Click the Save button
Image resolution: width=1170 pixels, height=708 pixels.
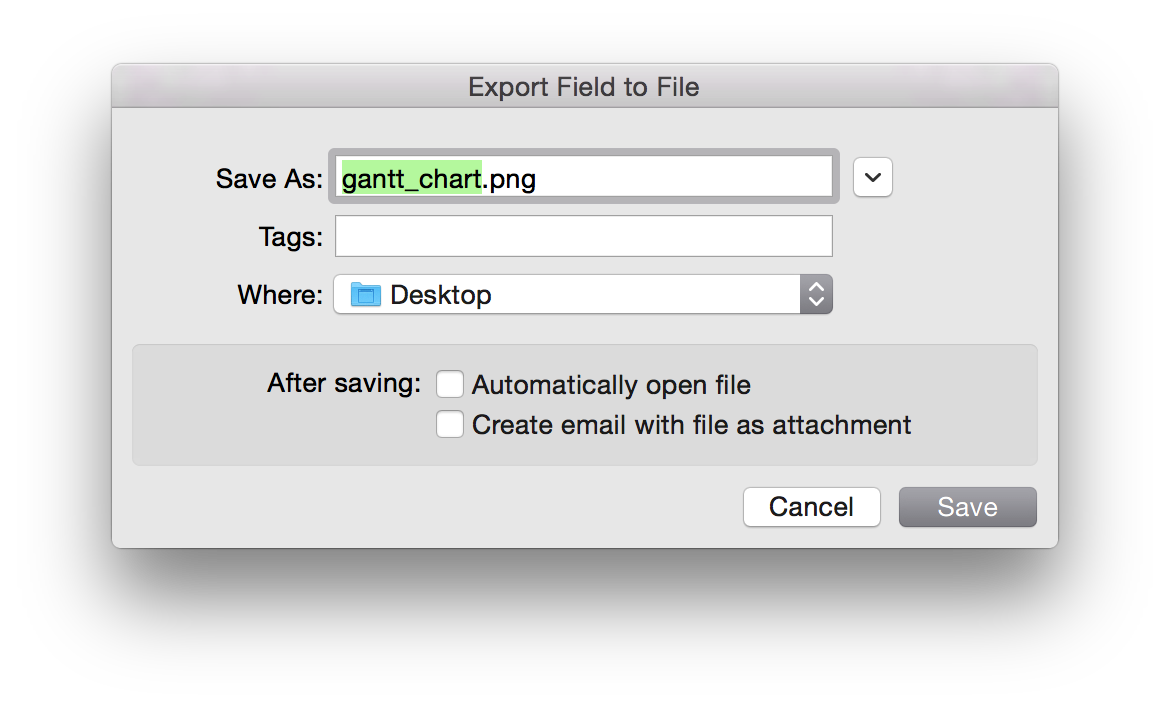point(966,507)
